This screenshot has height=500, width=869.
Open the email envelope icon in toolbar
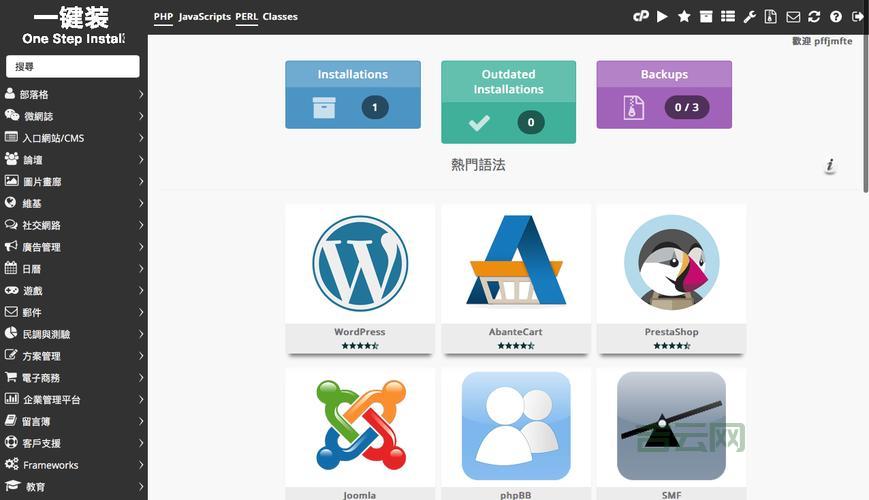tap(793, 17)
